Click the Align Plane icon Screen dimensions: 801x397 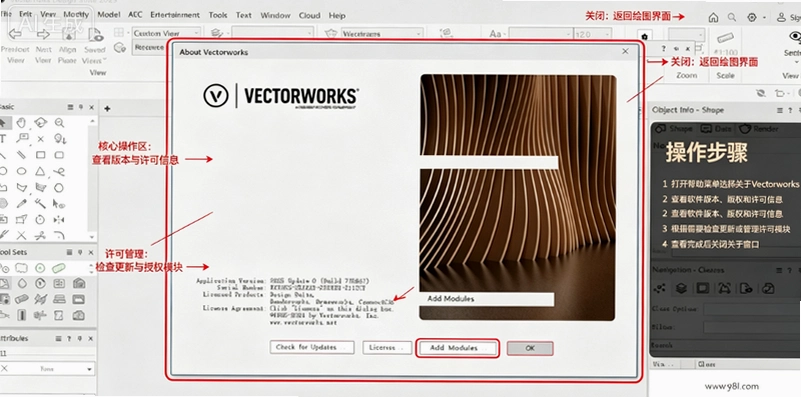coord(68,34)
